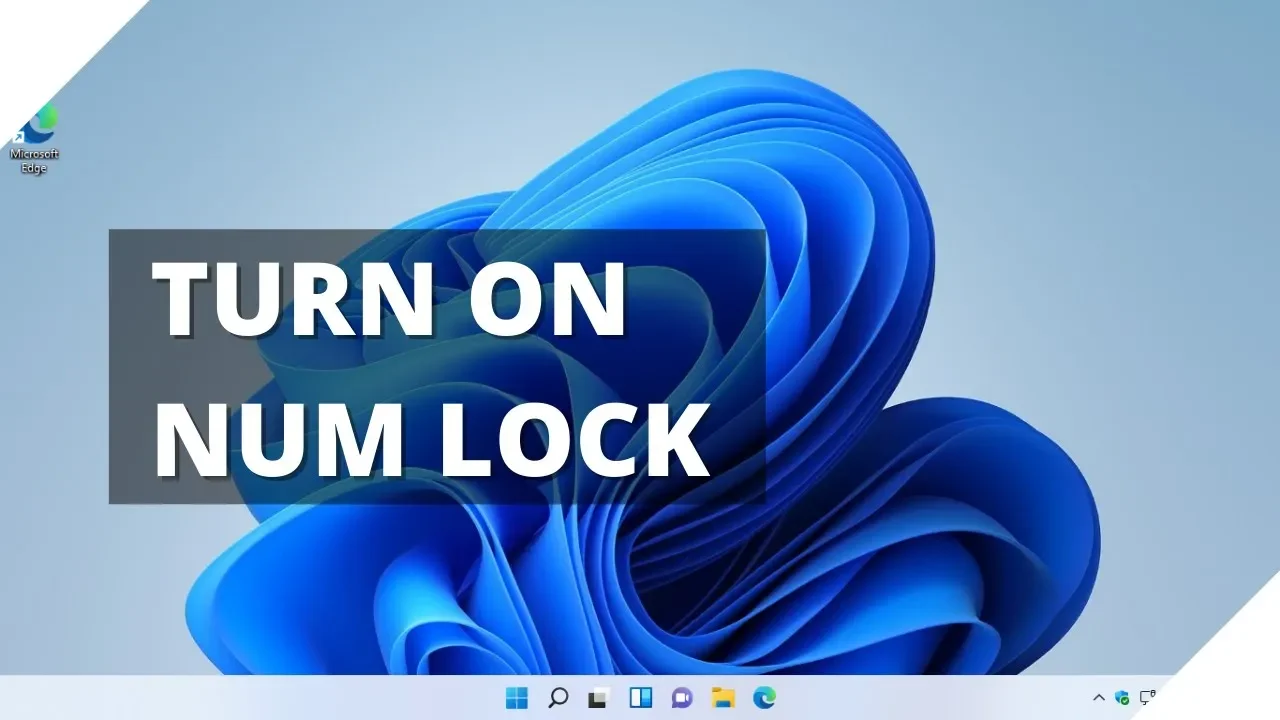1280x720 pixels.
Task: Click Windows Security shield tray icon
Action: [1122, 698]
